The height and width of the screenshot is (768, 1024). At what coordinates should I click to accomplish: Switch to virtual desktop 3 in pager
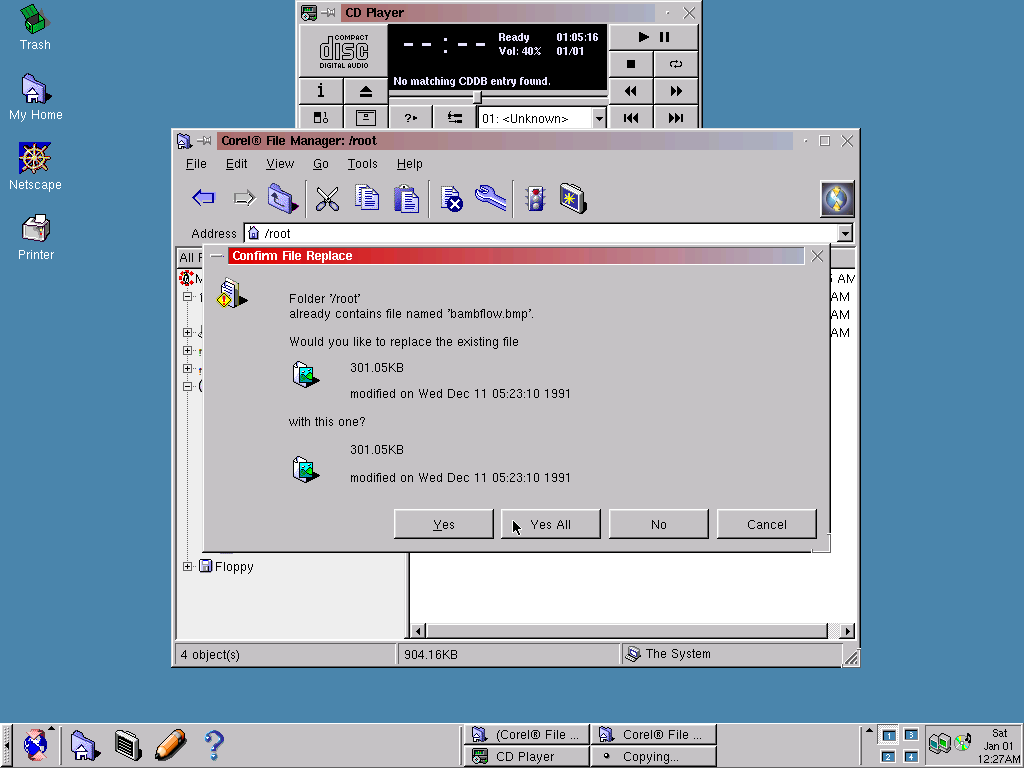[910, 735]
